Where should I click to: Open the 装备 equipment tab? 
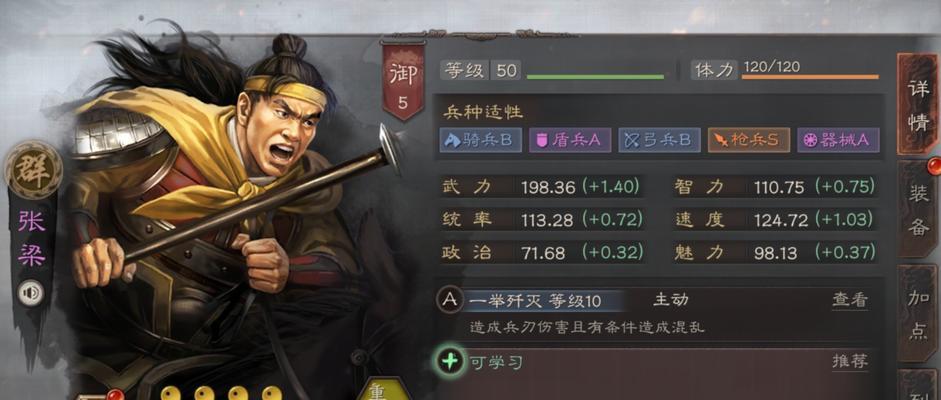(918, 209)
